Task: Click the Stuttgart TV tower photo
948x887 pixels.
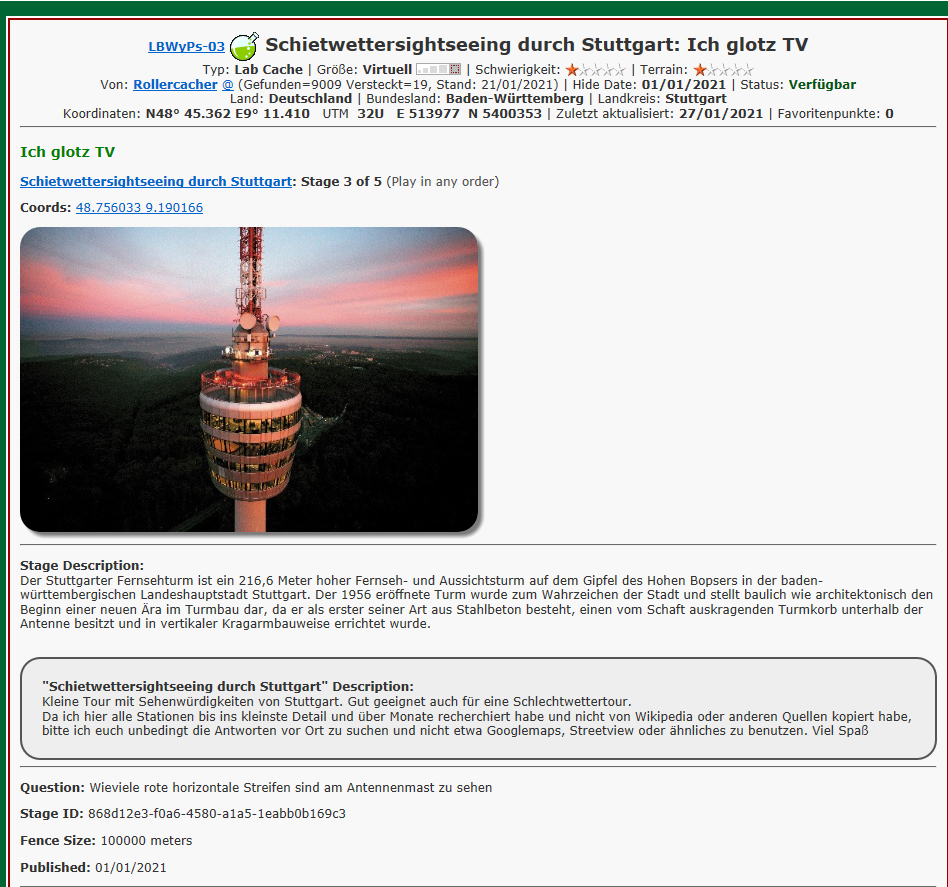Action: (x=249, y=380)
